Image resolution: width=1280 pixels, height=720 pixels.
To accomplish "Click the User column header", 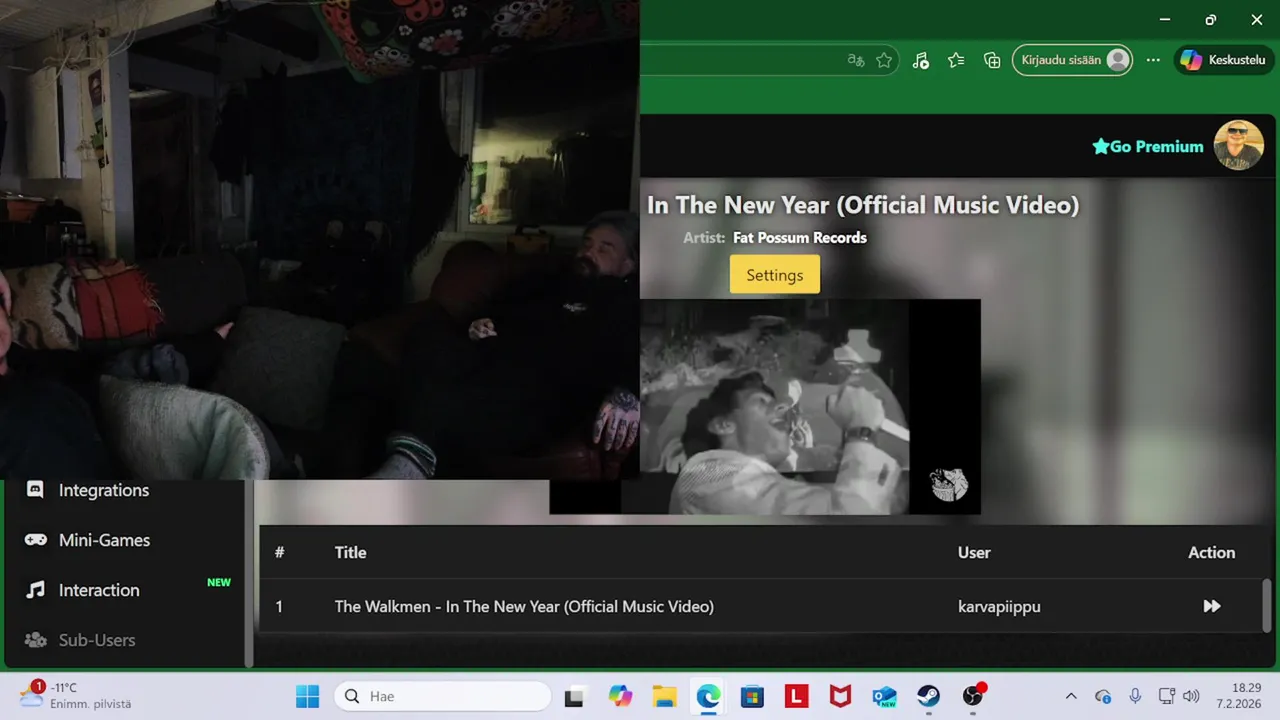I will click(974, 553).
